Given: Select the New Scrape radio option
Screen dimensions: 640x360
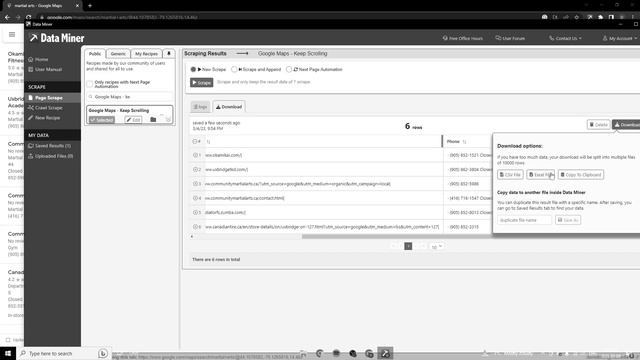Looking at the screenshot, I should coord(193,69).
